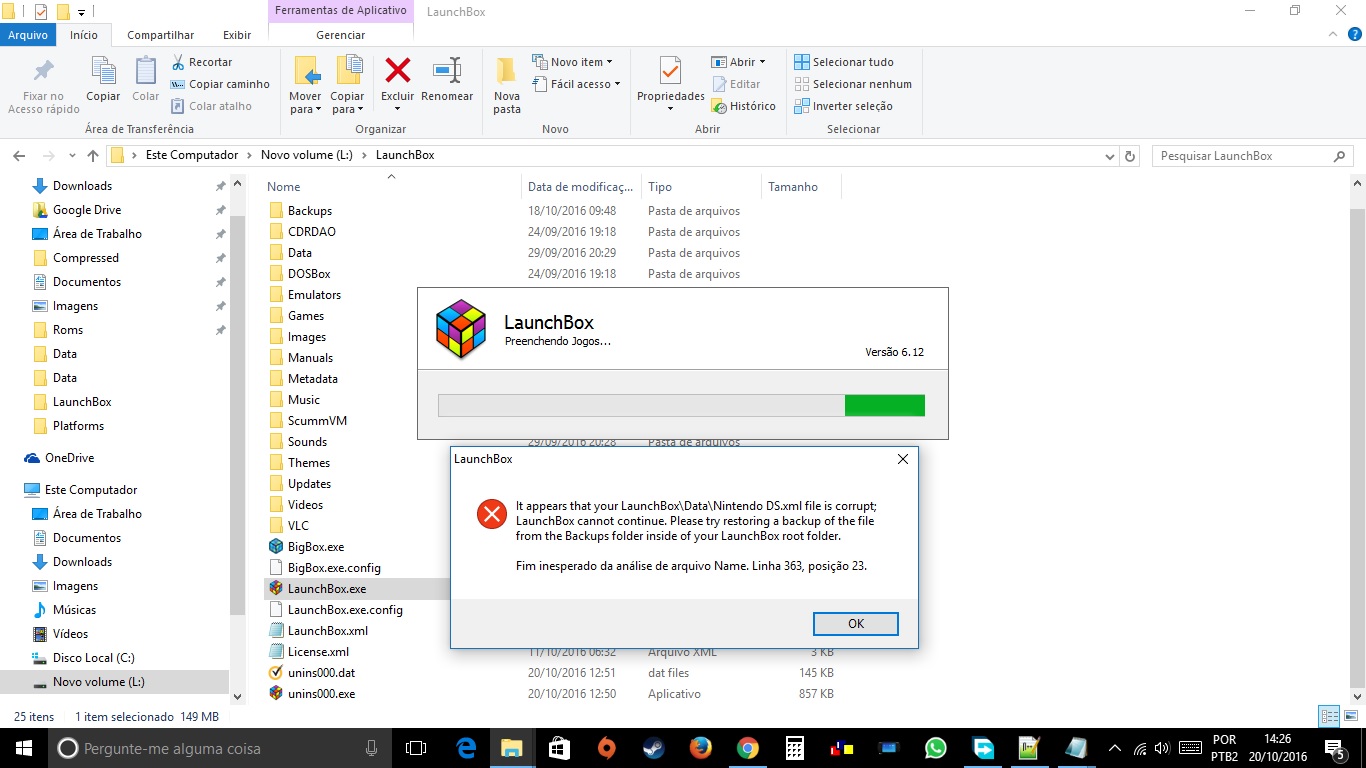Open the Edge browser taskbar icon

466,748
